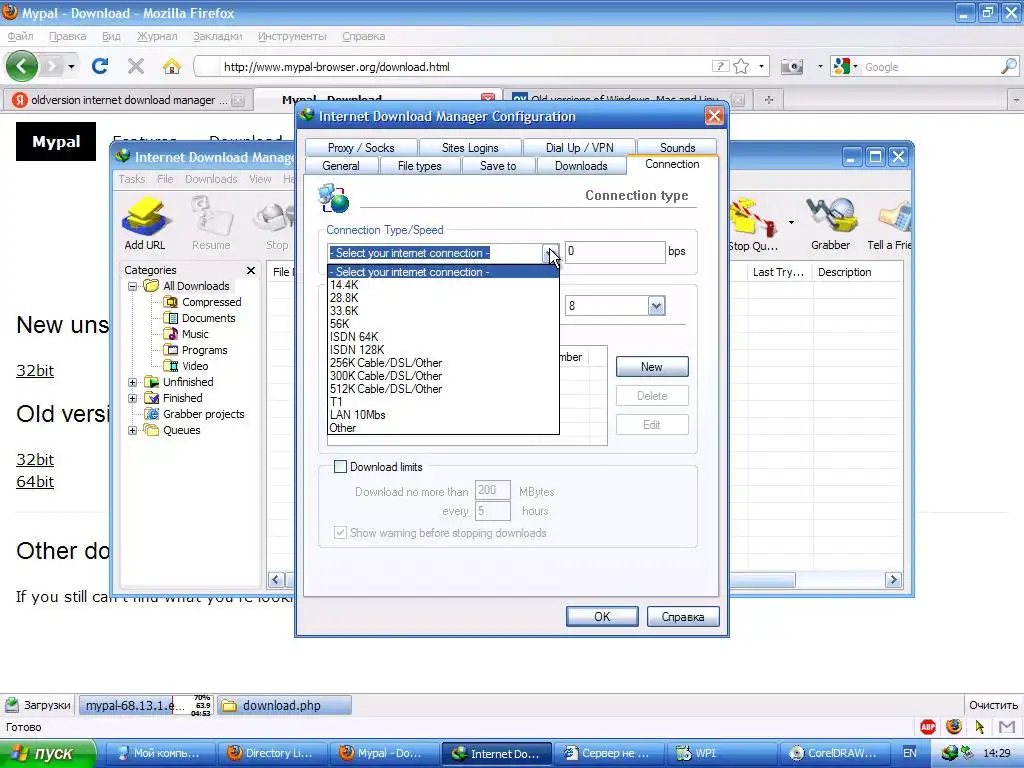Click the Adblock Plus icon in status bar

pyautogui.click(x=928, y=726)
